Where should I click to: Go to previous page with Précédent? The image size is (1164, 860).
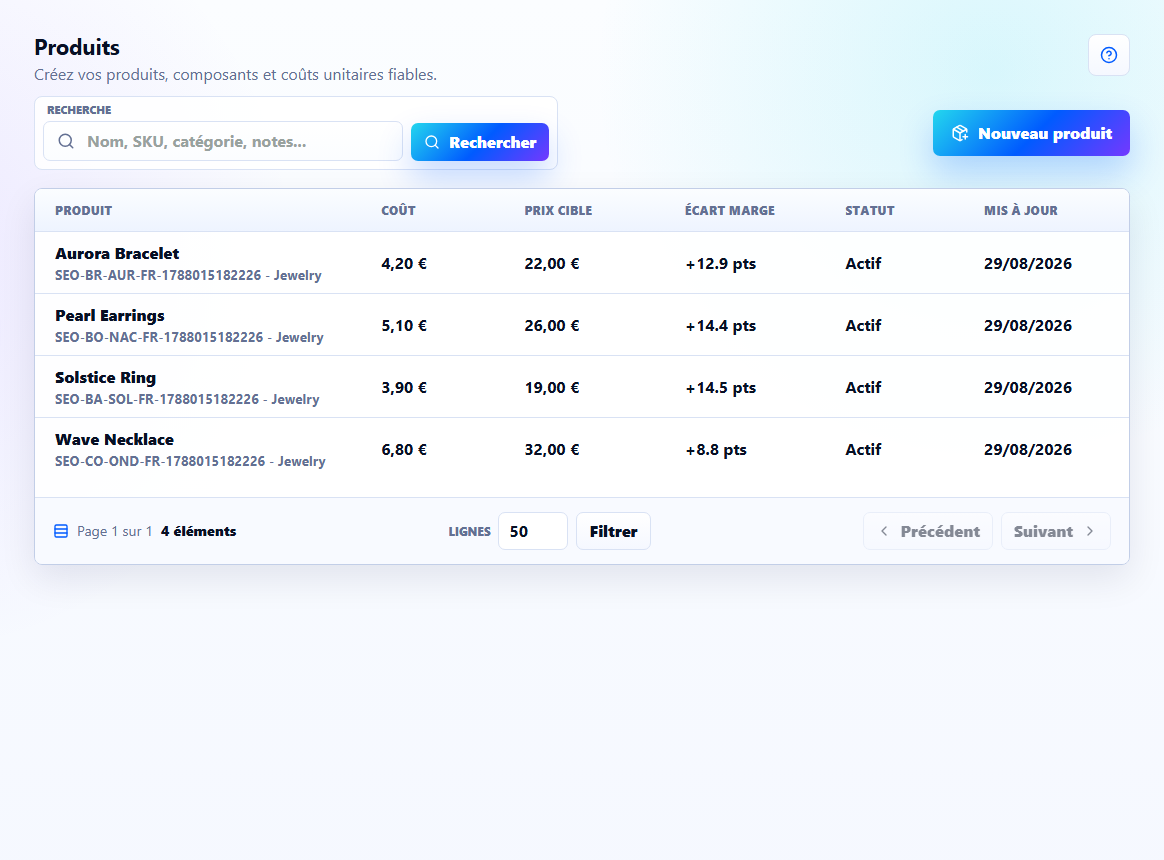928,531
